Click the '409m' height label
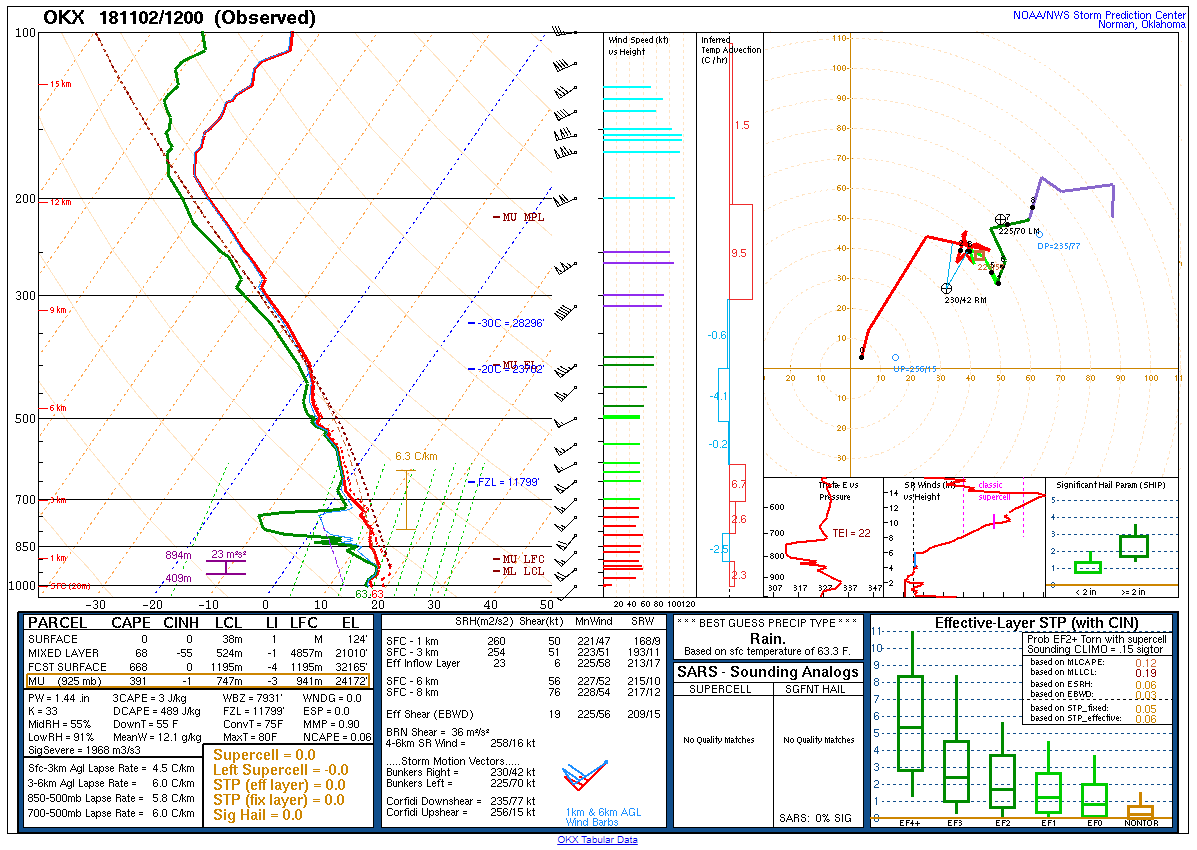Image resolution: width=1197 pixels, height=850 pixels. pyautogui.click(x=178, y=578)
